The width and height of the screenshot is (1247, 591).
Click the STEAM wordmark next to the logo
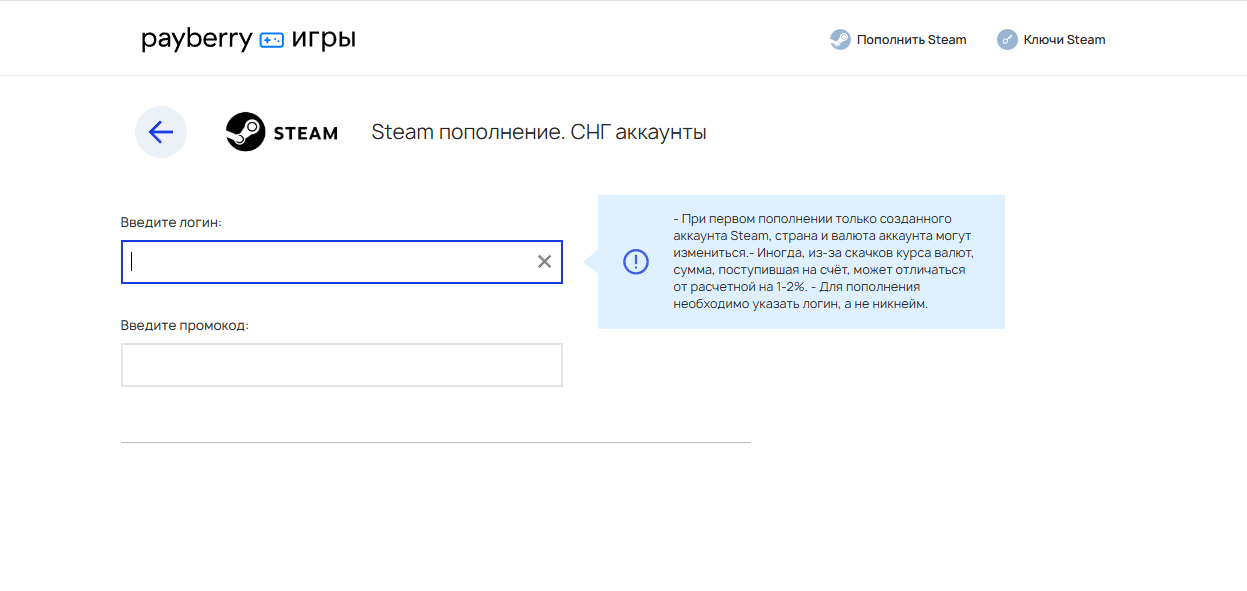coord(306,131)
